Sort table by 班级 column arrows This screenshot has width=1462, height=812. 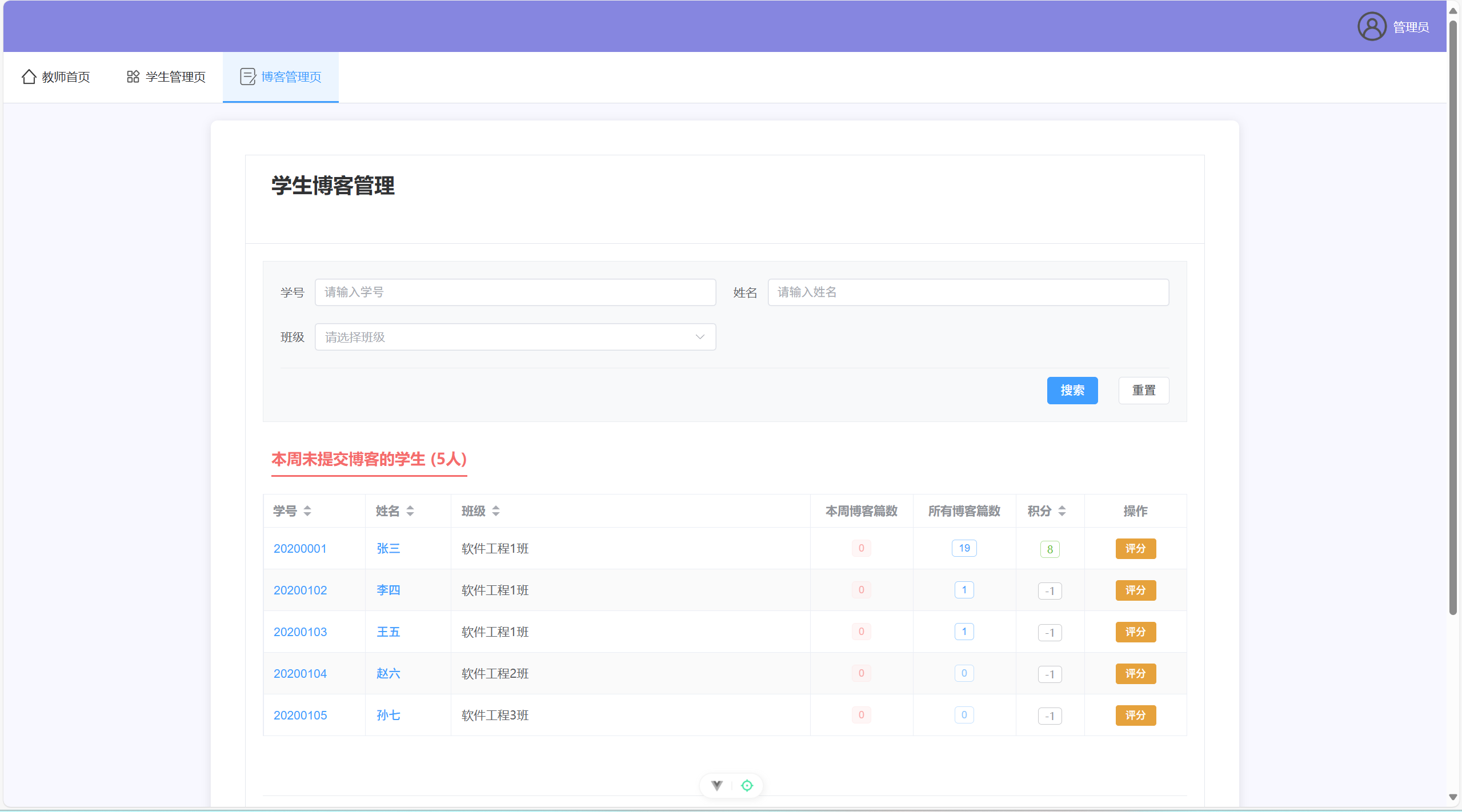click(x=496, y=510)
